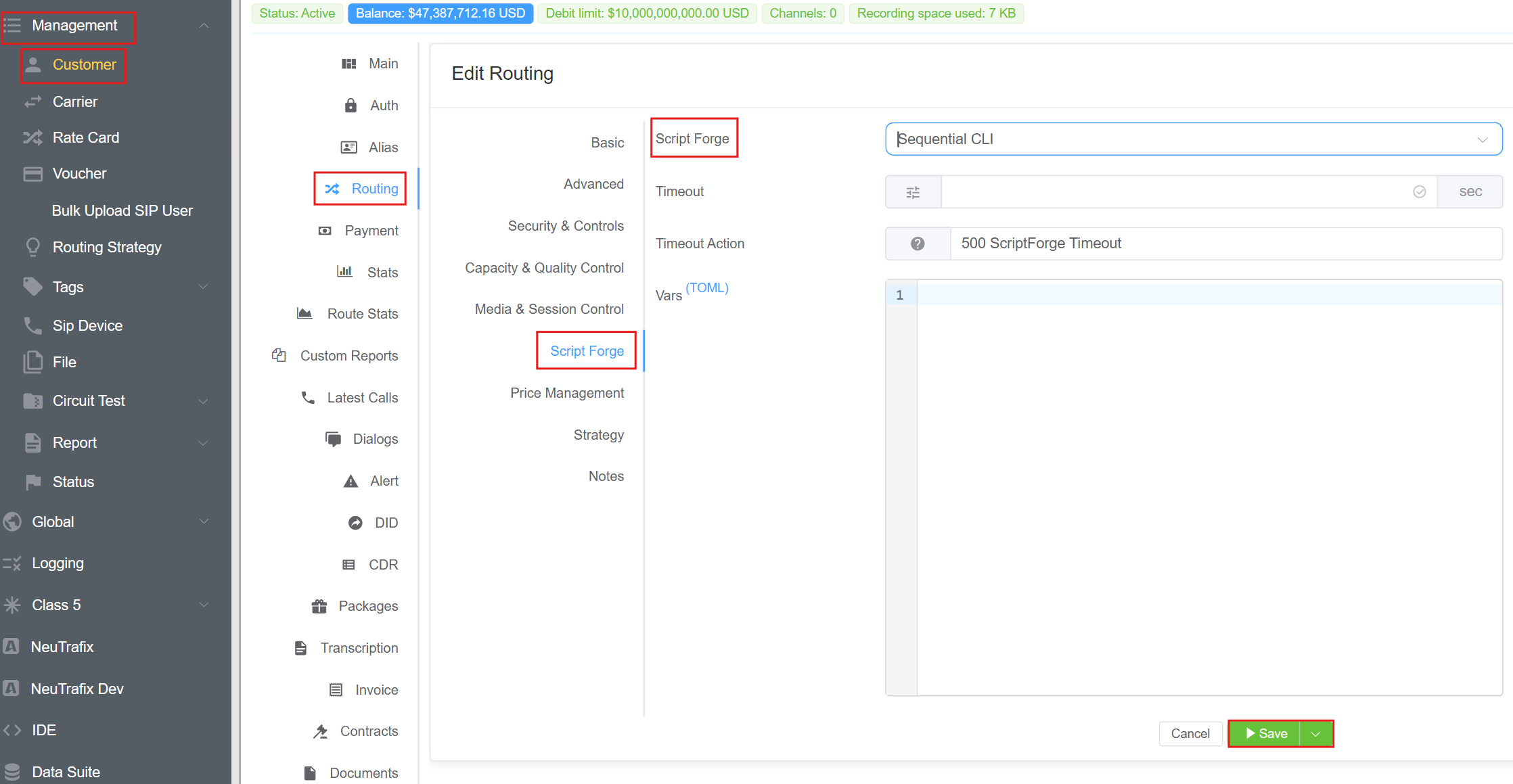
Task: Switch to Price Management tab
Action: (x=566, y=393)
